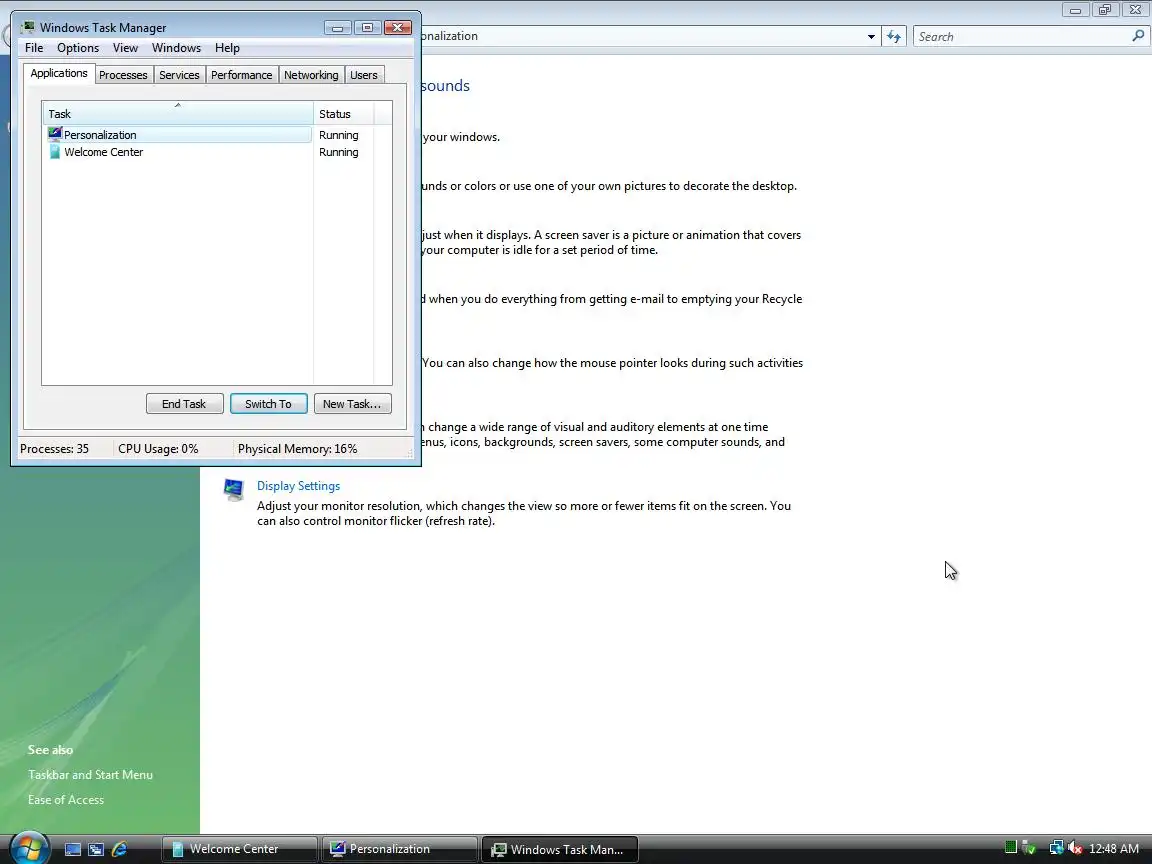Screen dimensions: 1152x864
Task: Click the Welcome Center task icon in the list
Action: (x=54, y=151)
